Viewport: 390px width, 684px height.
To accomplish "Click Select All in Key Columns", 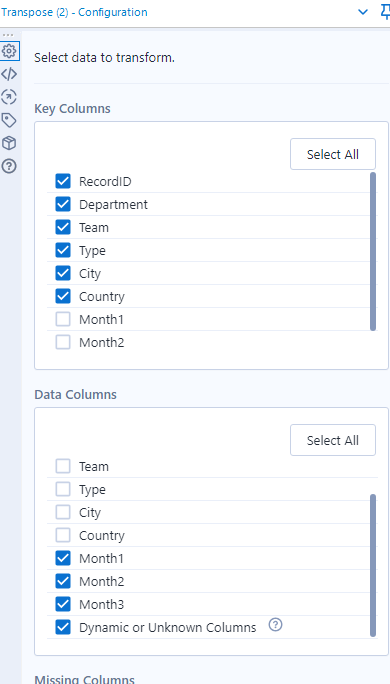I will [x=333, y=154].
